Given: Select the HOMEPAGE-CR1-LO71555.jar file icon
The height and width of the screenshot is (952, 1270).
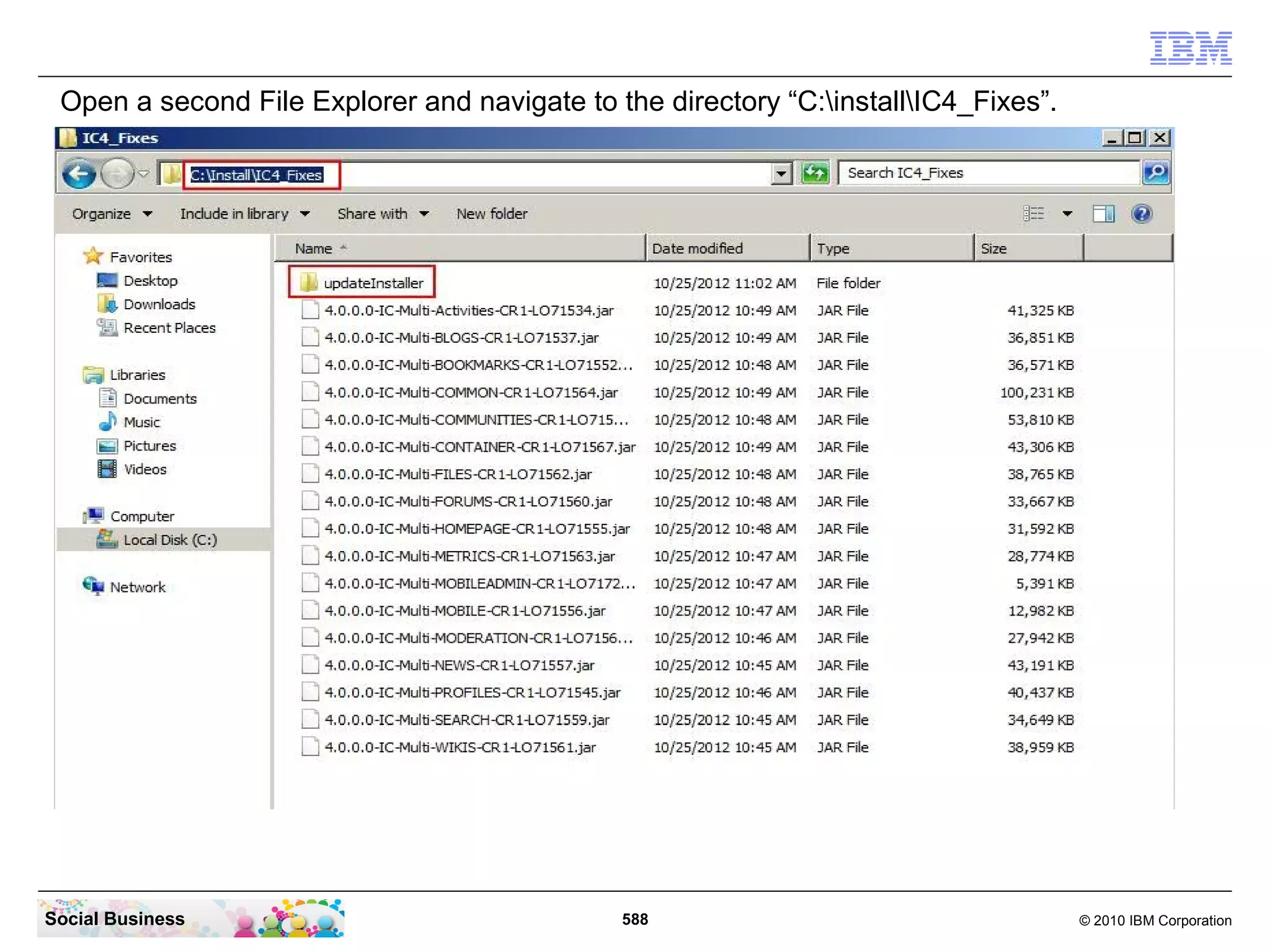Looking at the screenshot, I should click(310, 528).
